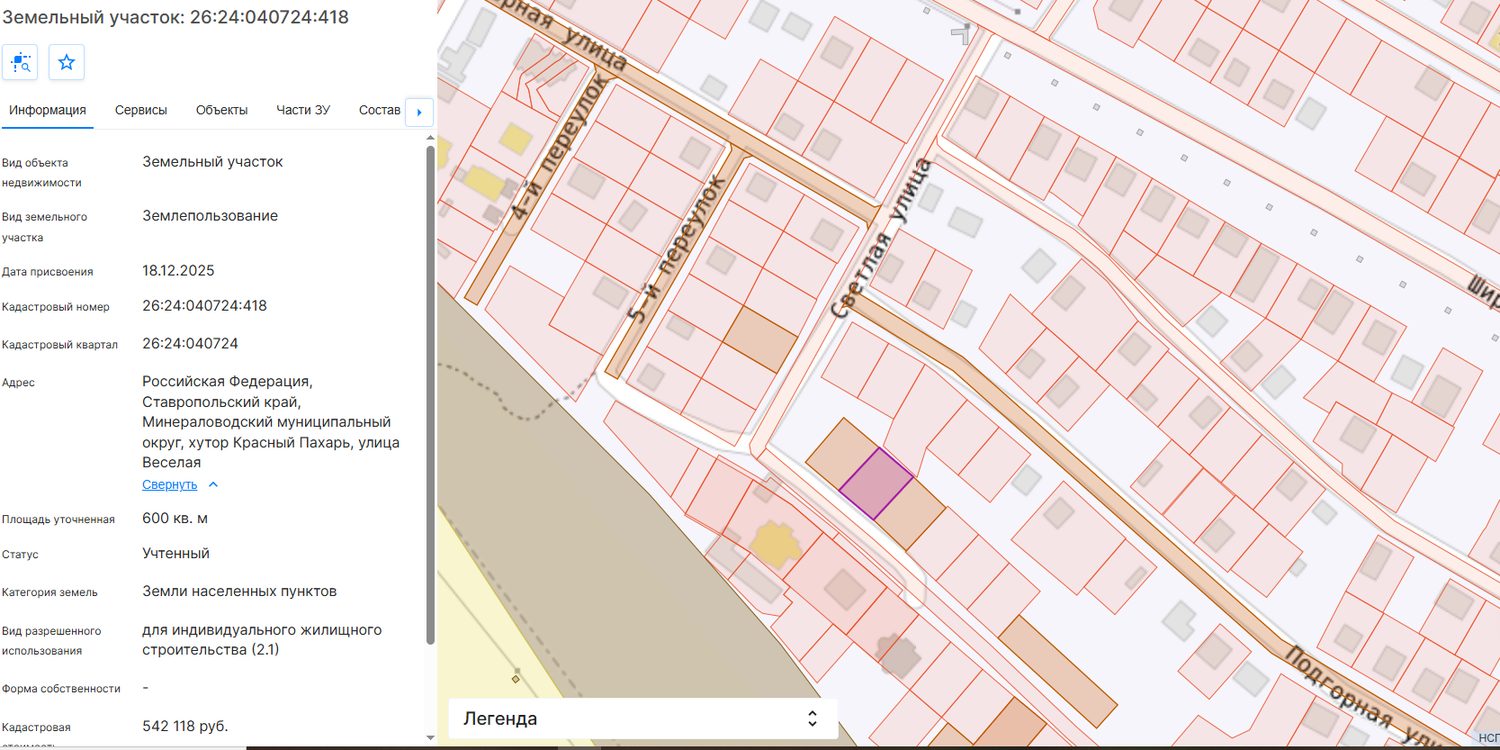Click the cadastral value 542 118 руб.
Viewport: 1500px width, 750px height.
(x=185, y=726)
